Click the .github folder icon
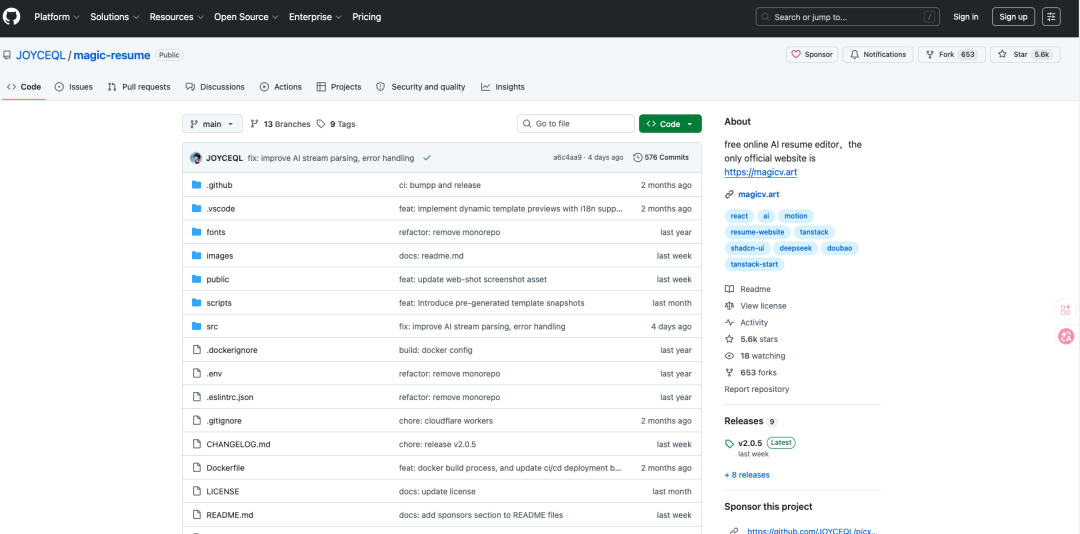This screenshot has width=1080, height=534. click(196, 185)
